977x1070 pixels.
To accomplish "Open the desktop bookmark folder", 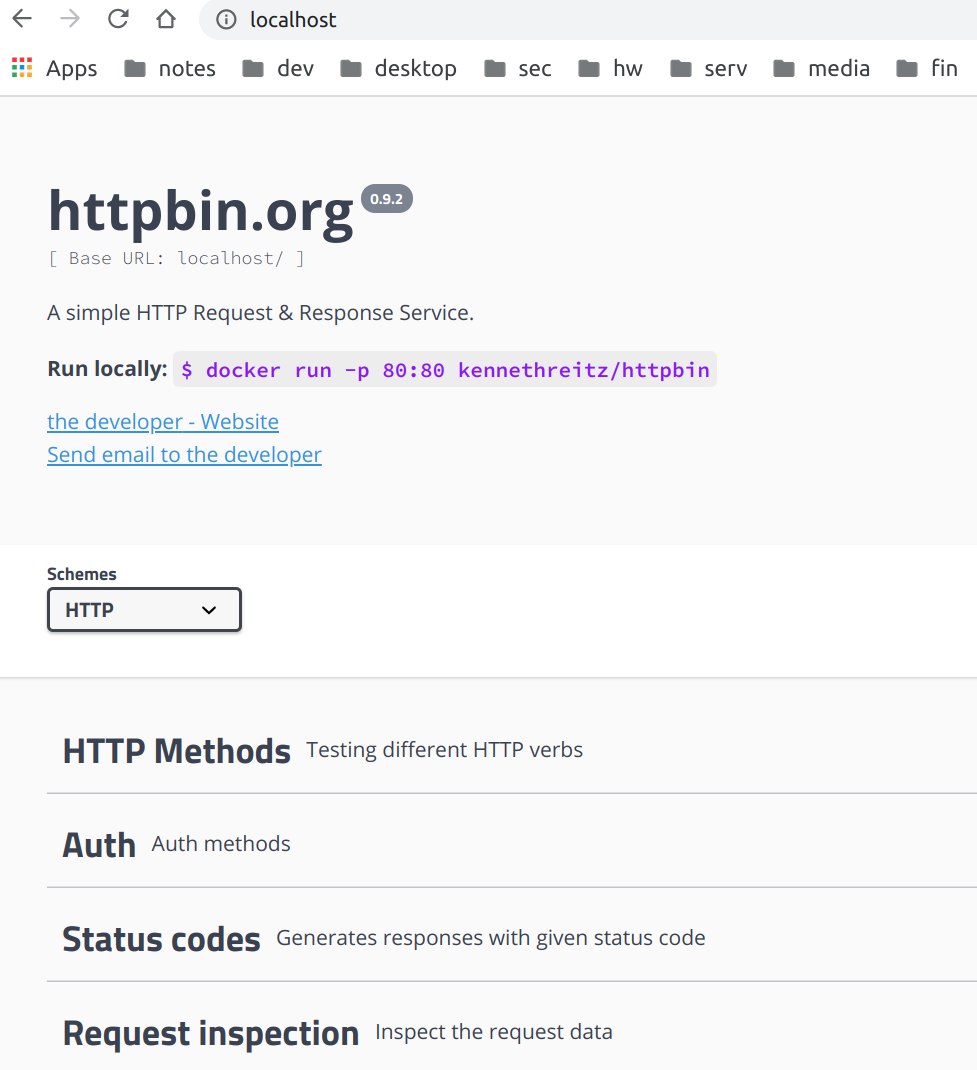I will pos(398,68).
